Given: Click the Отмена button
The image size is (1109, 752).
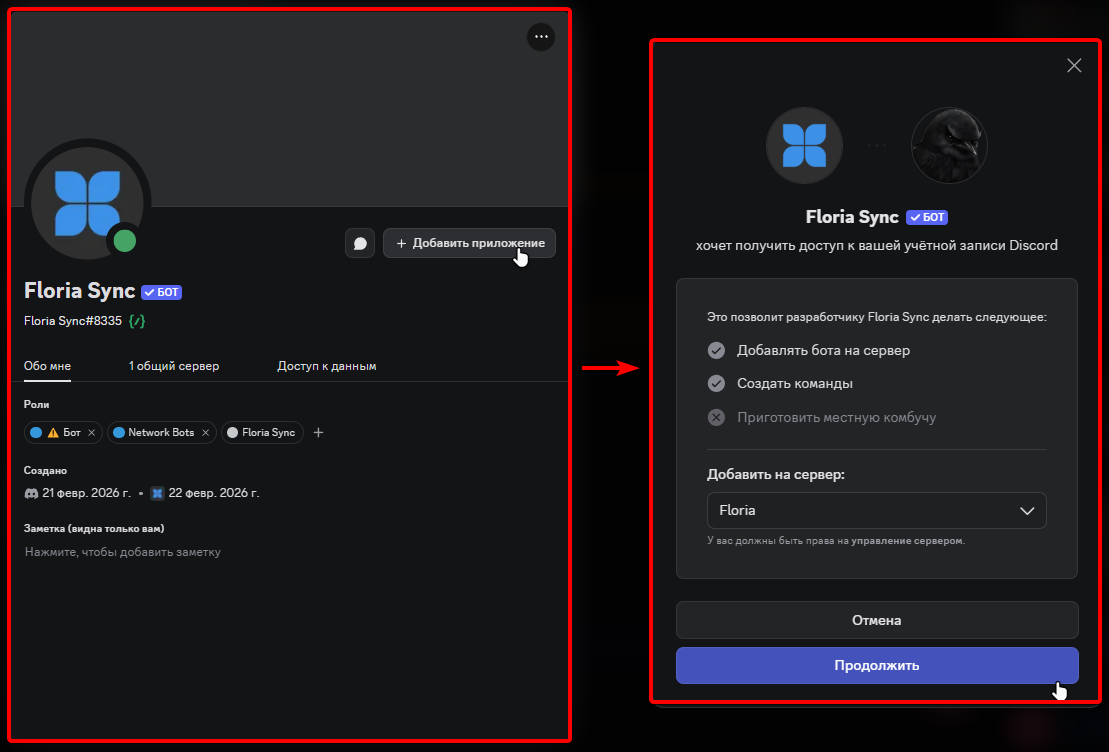Looking at the screenshot, I should click(877, 620).
